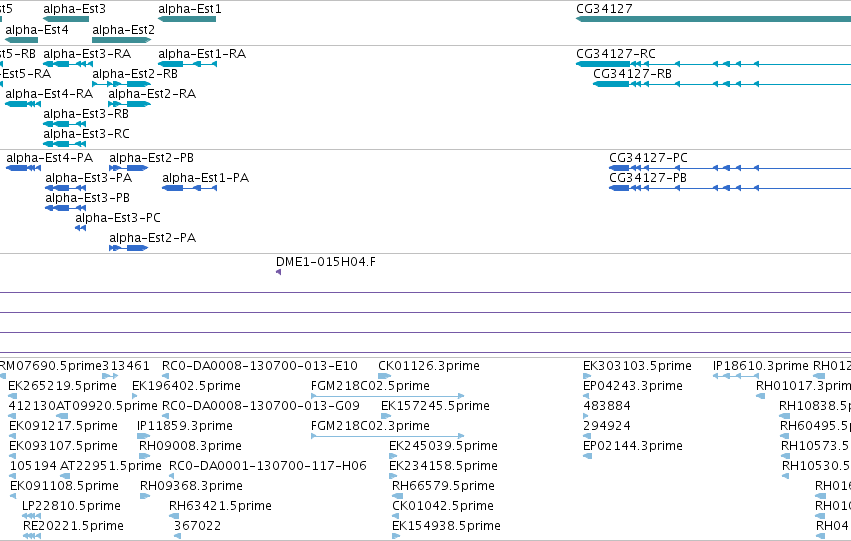Click RH63421.5prime EST label
The height and width of the screenshot is (541, 851).
pos(220,506)
